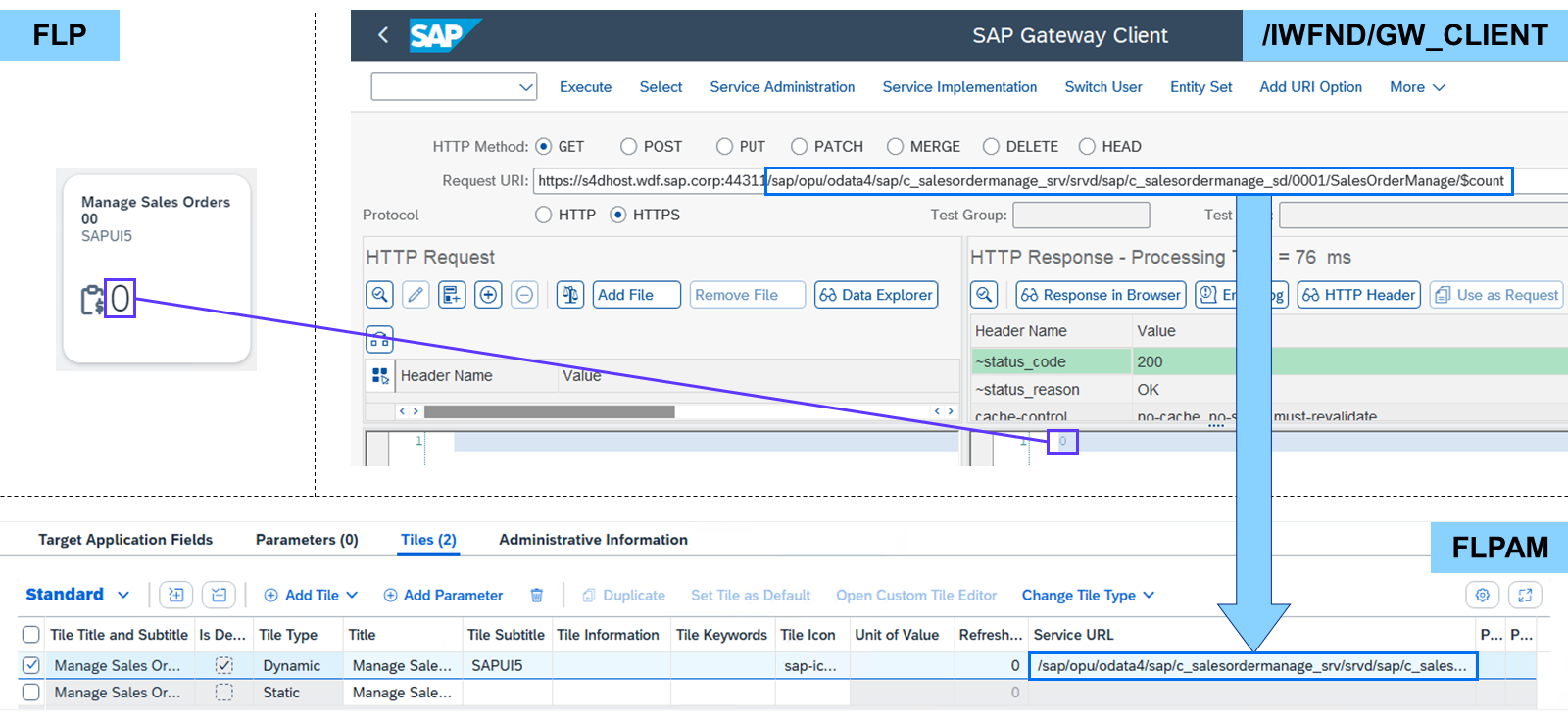Open Data Explorer with binoculars icon
The image size is (1568, 720).
[876, 294]
